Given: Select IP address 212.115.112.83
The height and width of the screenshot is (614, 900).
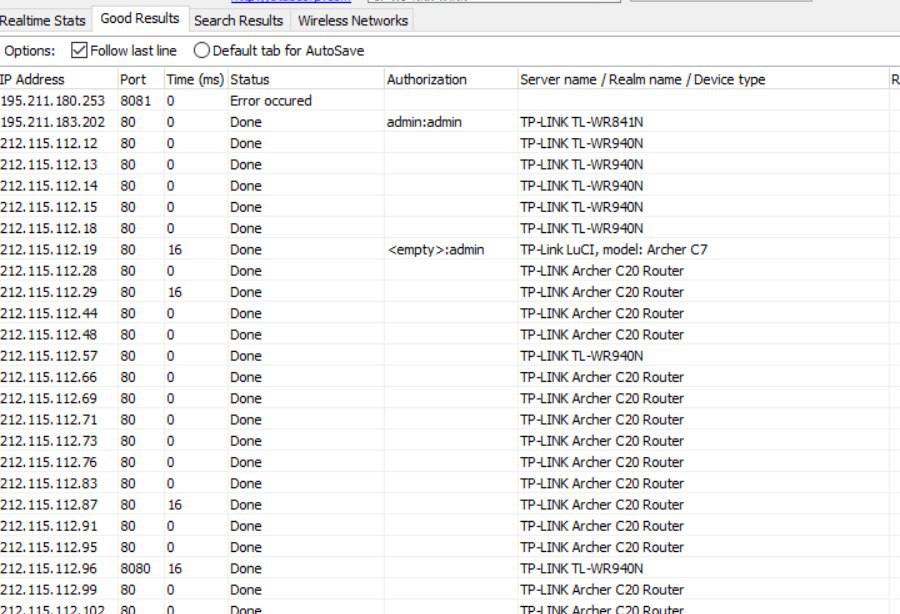Looking at the screenshot, I should tap(49, 483).
